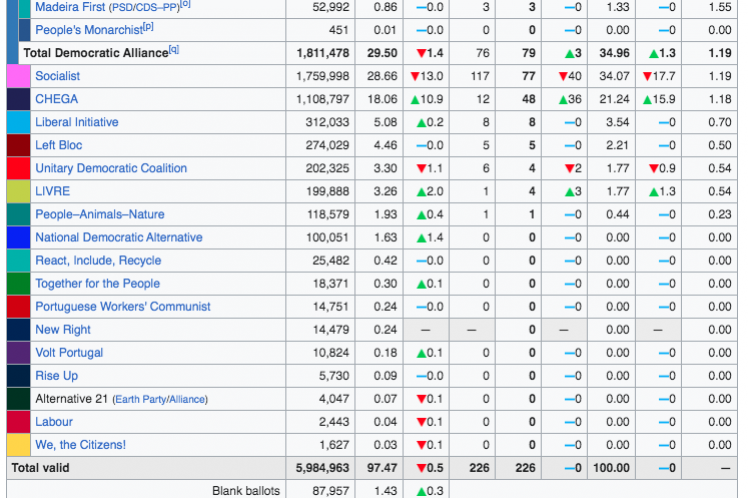
Task: Follow the Left Bloc link
Action: click(59, 145)
